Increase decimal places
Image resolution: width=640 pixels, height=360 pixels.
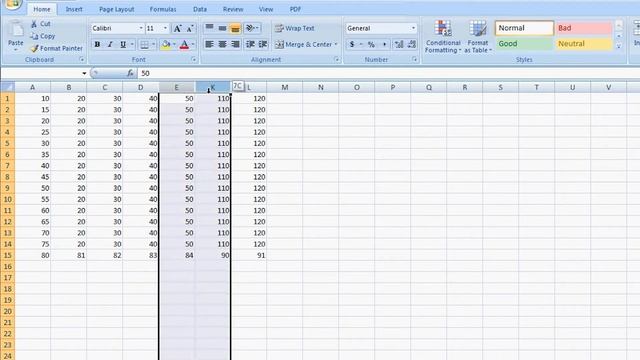pyautogui.click(x=399, y=44)
